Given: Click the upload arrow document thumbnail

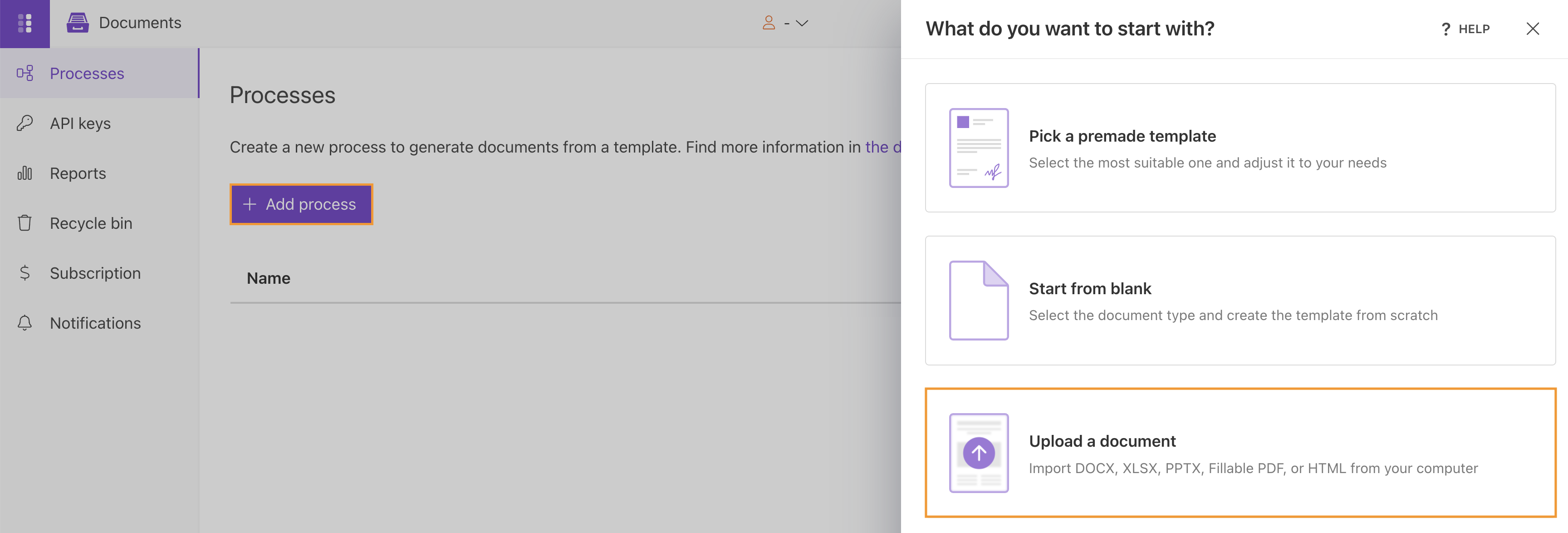Looking at the screenshot, I should tap(979, 453).
